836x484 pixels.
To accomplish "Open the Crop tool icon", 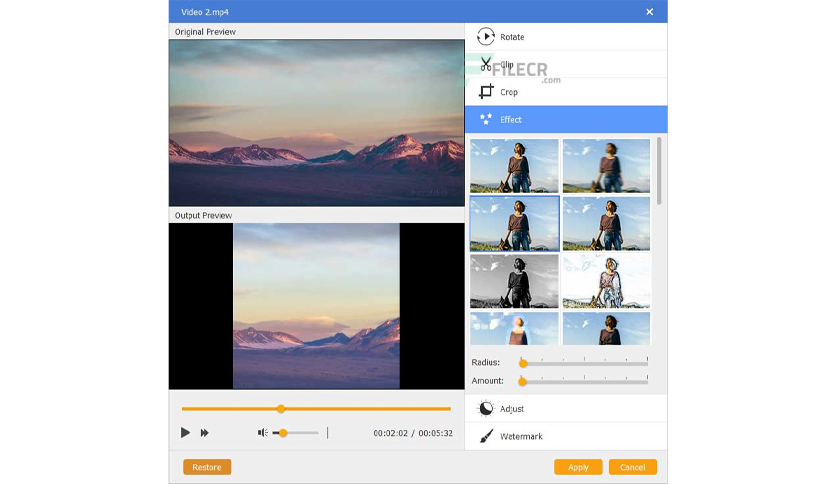I will click(486, 92).
